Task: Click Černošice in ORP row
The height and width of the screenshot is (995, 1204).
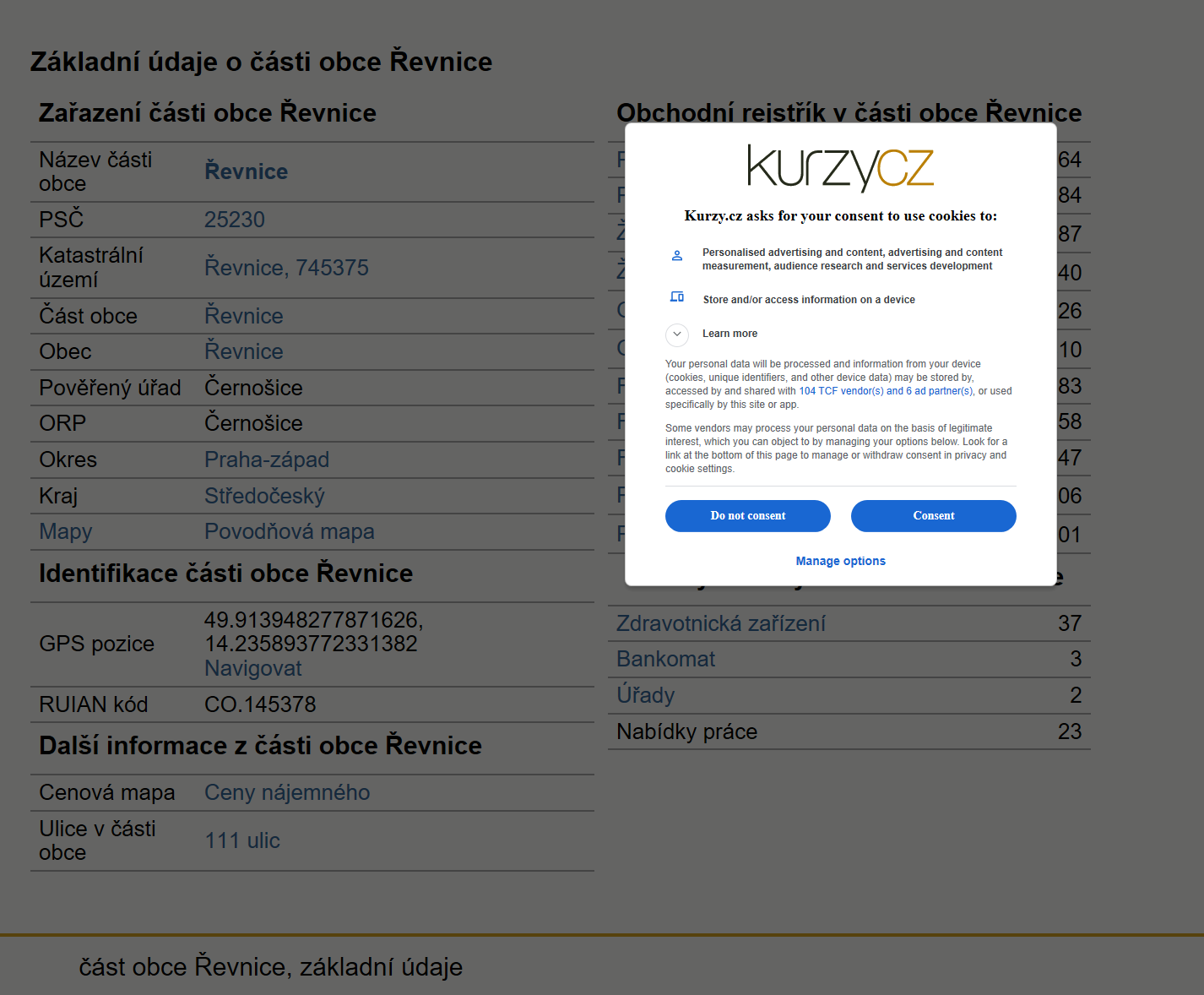Action: pos(253,423)
